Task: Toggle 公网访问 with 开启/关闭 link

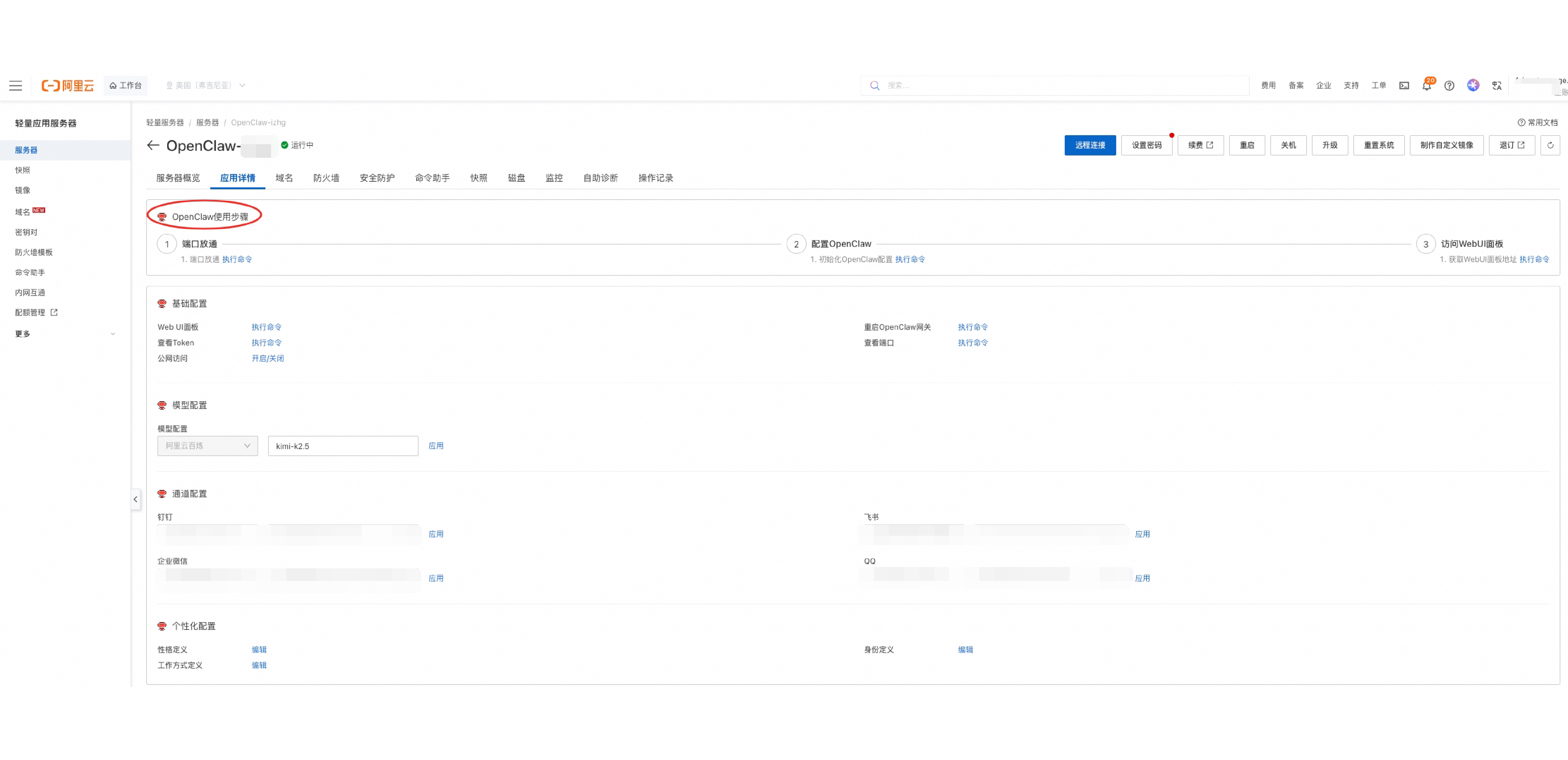Action: click(x=268, y=358)
